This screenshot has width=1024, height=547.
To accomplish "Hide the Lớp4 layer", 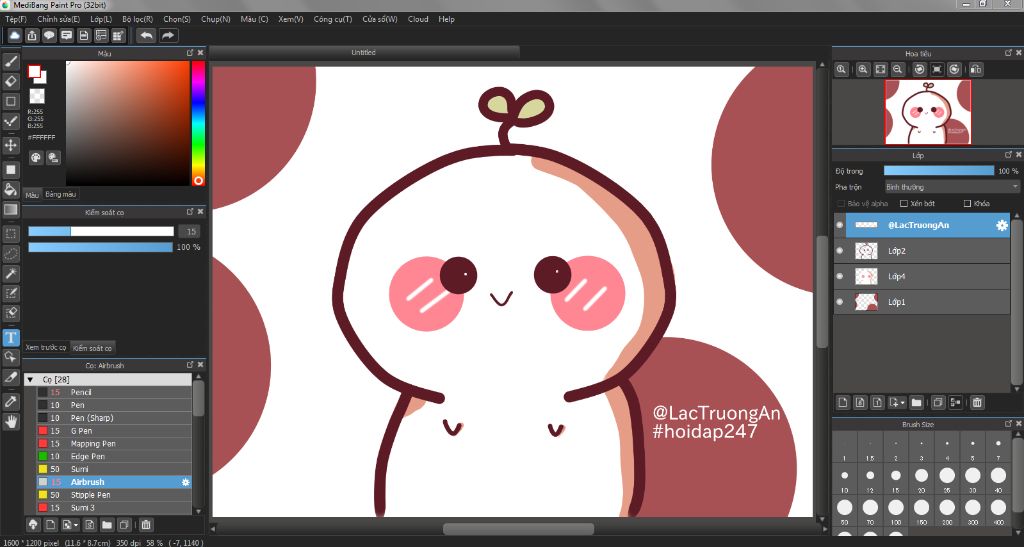I will tap(840, 276).
